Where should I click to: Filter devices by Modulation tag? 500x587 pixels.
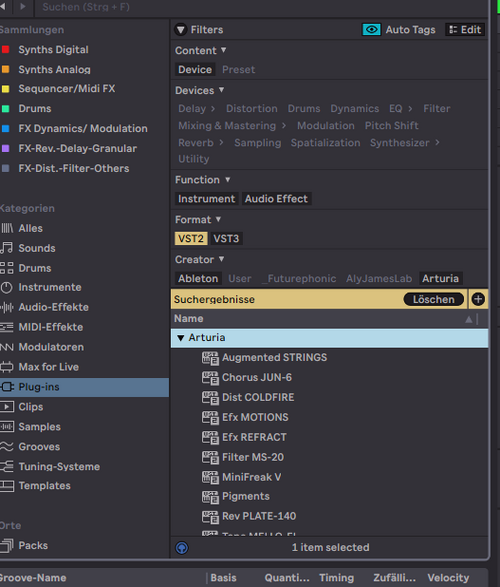pos(326,126)
